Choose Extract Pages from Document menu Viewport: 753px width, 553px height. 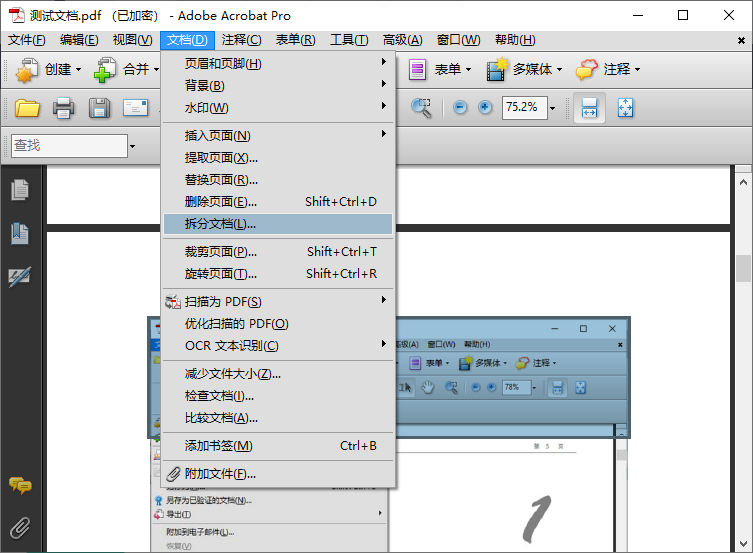[x=278, y=158]
